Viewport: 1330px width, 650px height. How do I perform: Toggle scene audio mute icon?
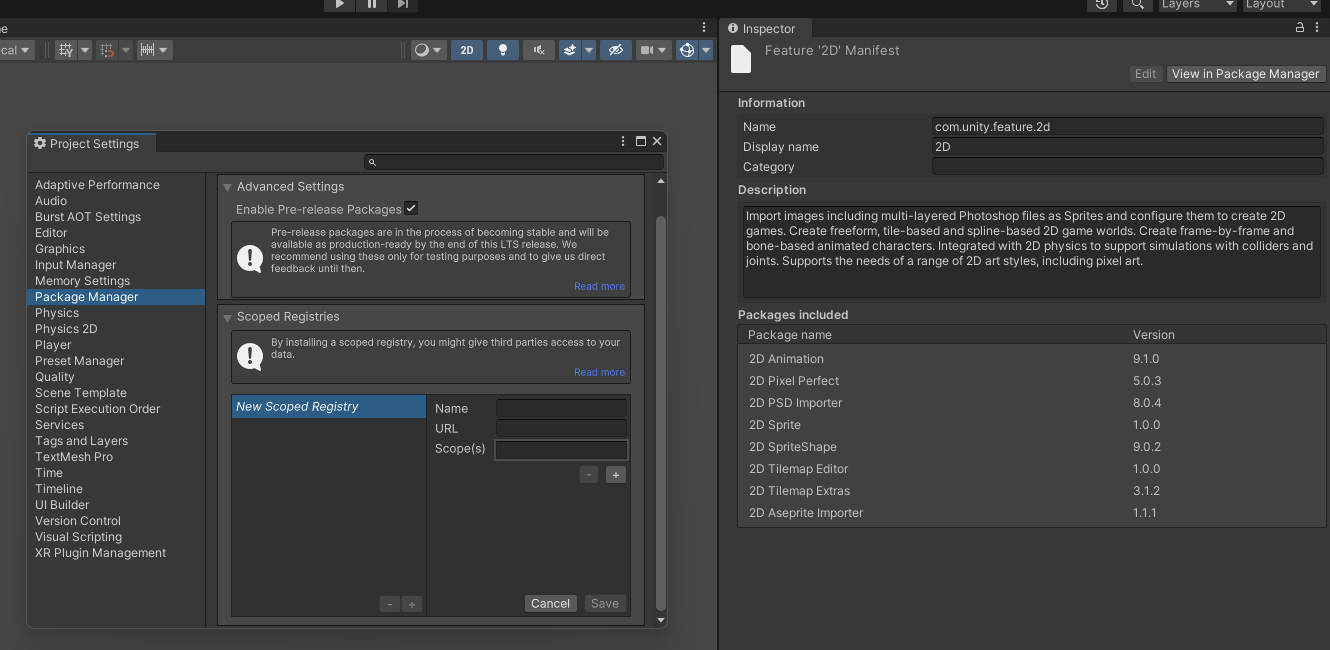(x=539, y=50)
